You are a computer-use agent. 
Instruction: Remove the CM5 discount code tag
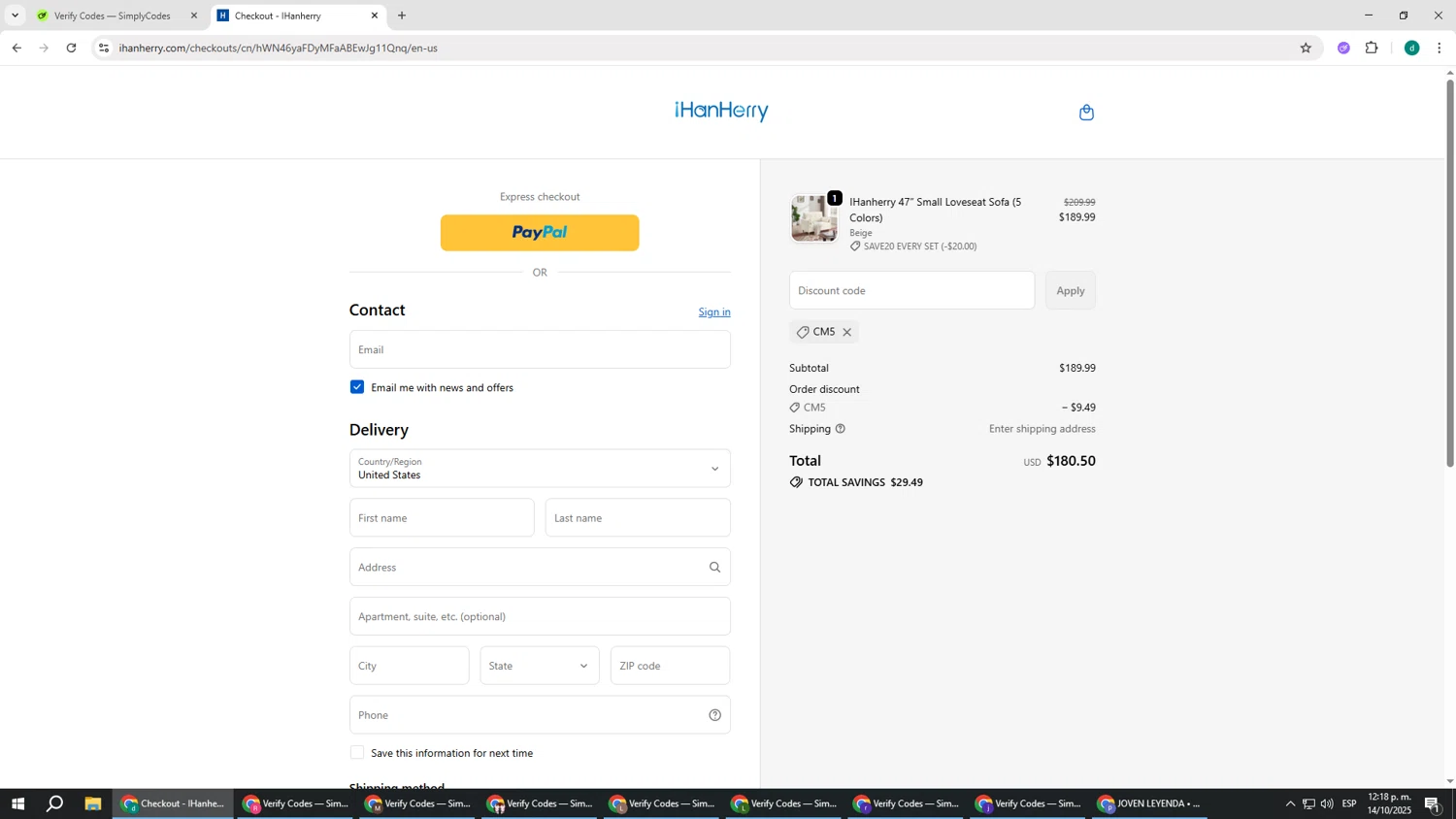pyautogui.click(x=847, y=332)
